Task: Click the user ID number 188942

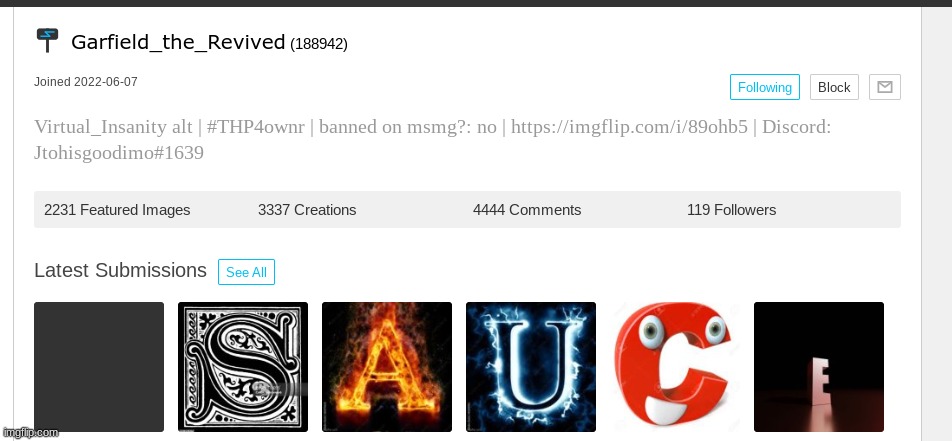Action: tap(319, 44)
